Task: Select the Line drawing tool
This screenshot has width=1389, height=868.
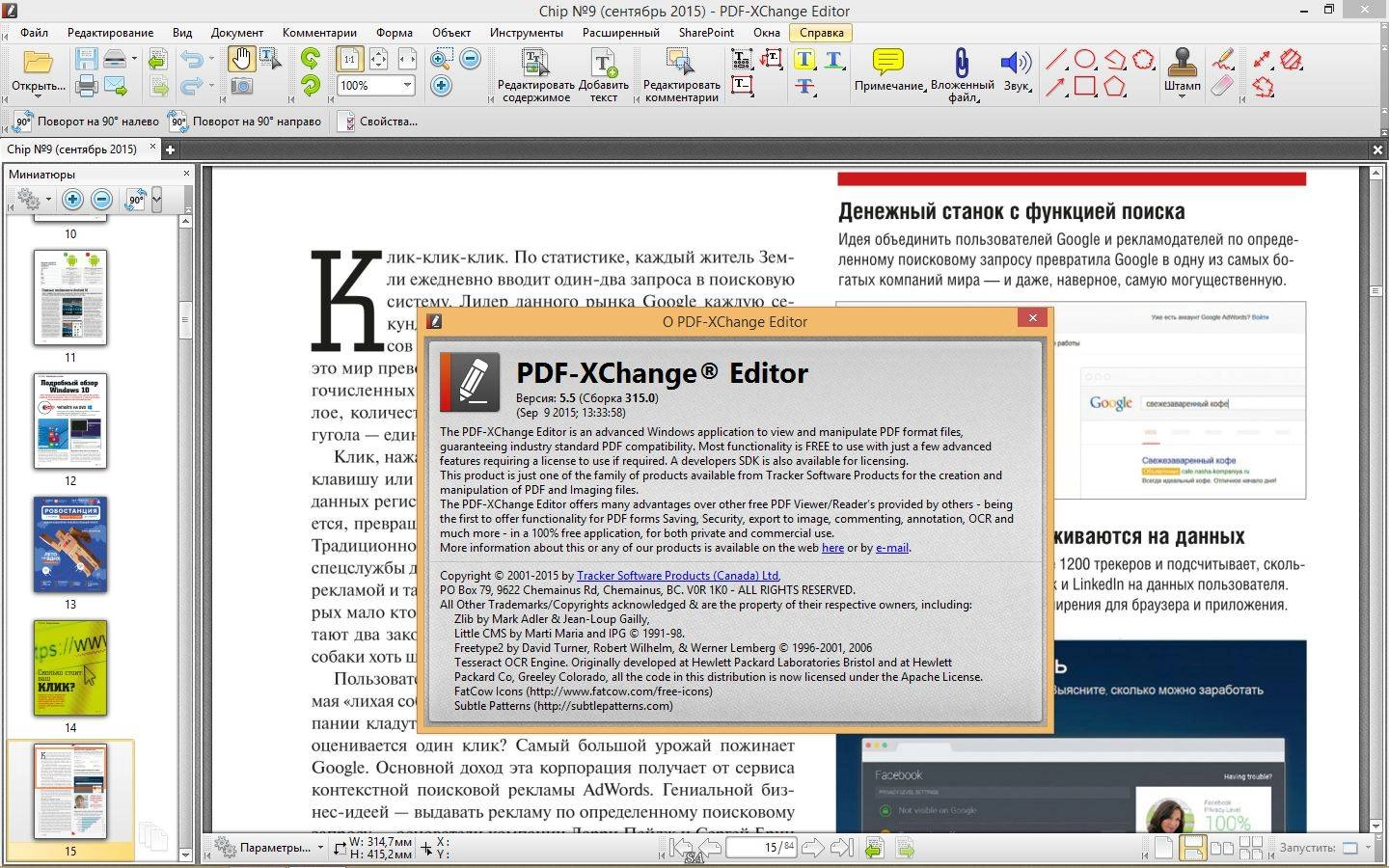Action: (1056, 60)
